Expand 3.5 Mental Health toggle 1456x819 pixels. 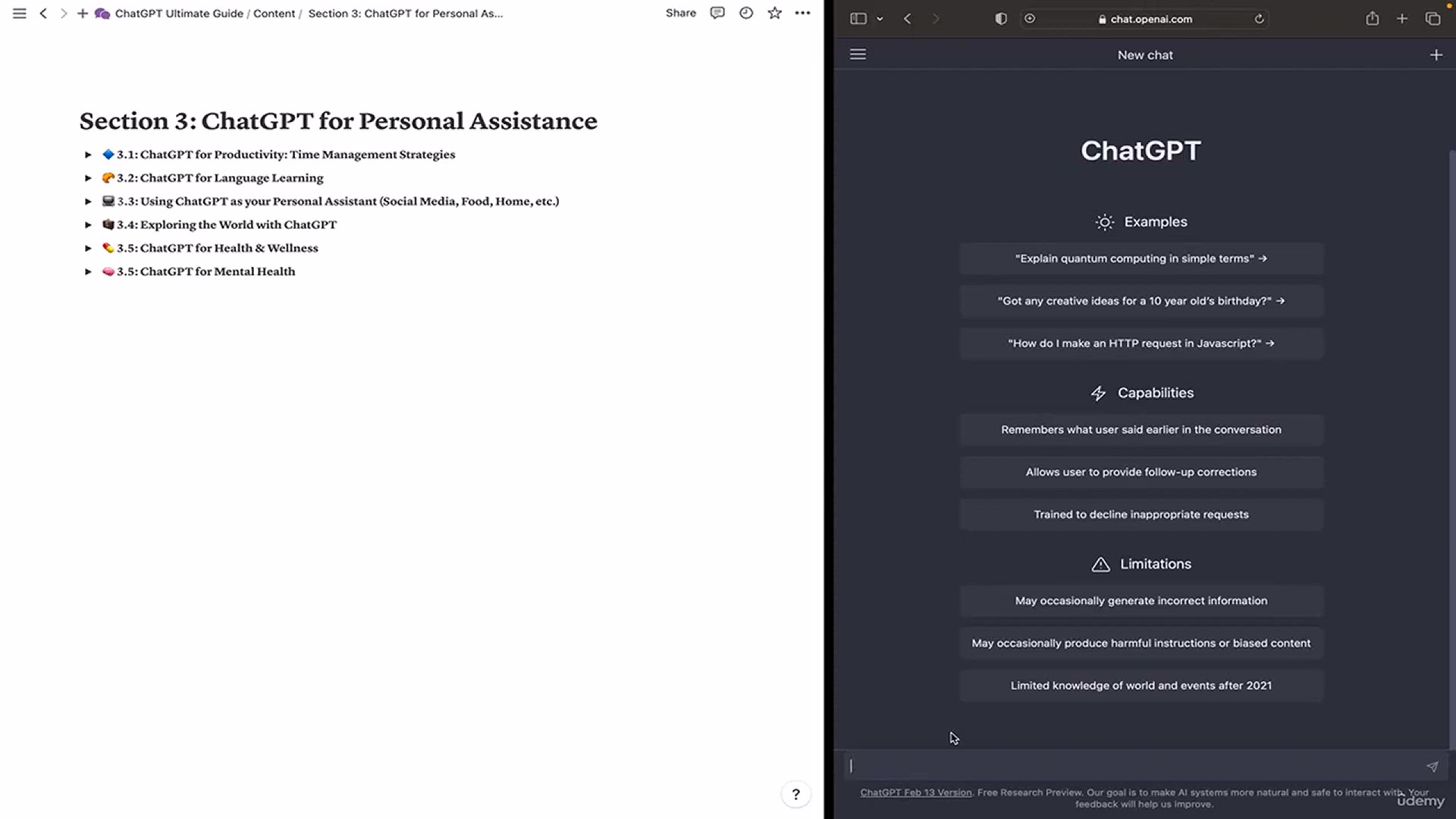[x=88, y=271]
